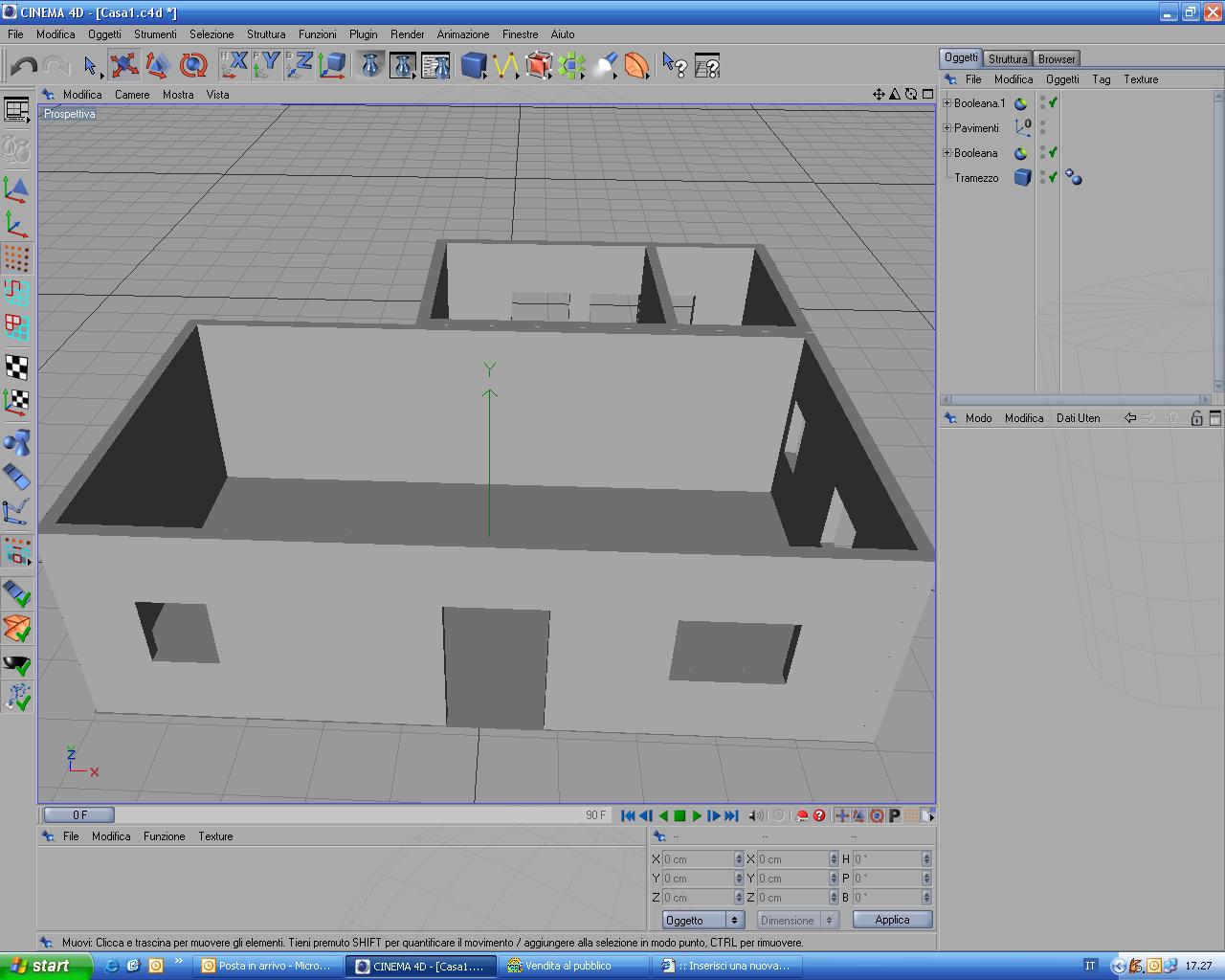Viewport: 1225px width, 980px height.
Task: Open the viewport Camere menu
Action: tap(132, 95)
